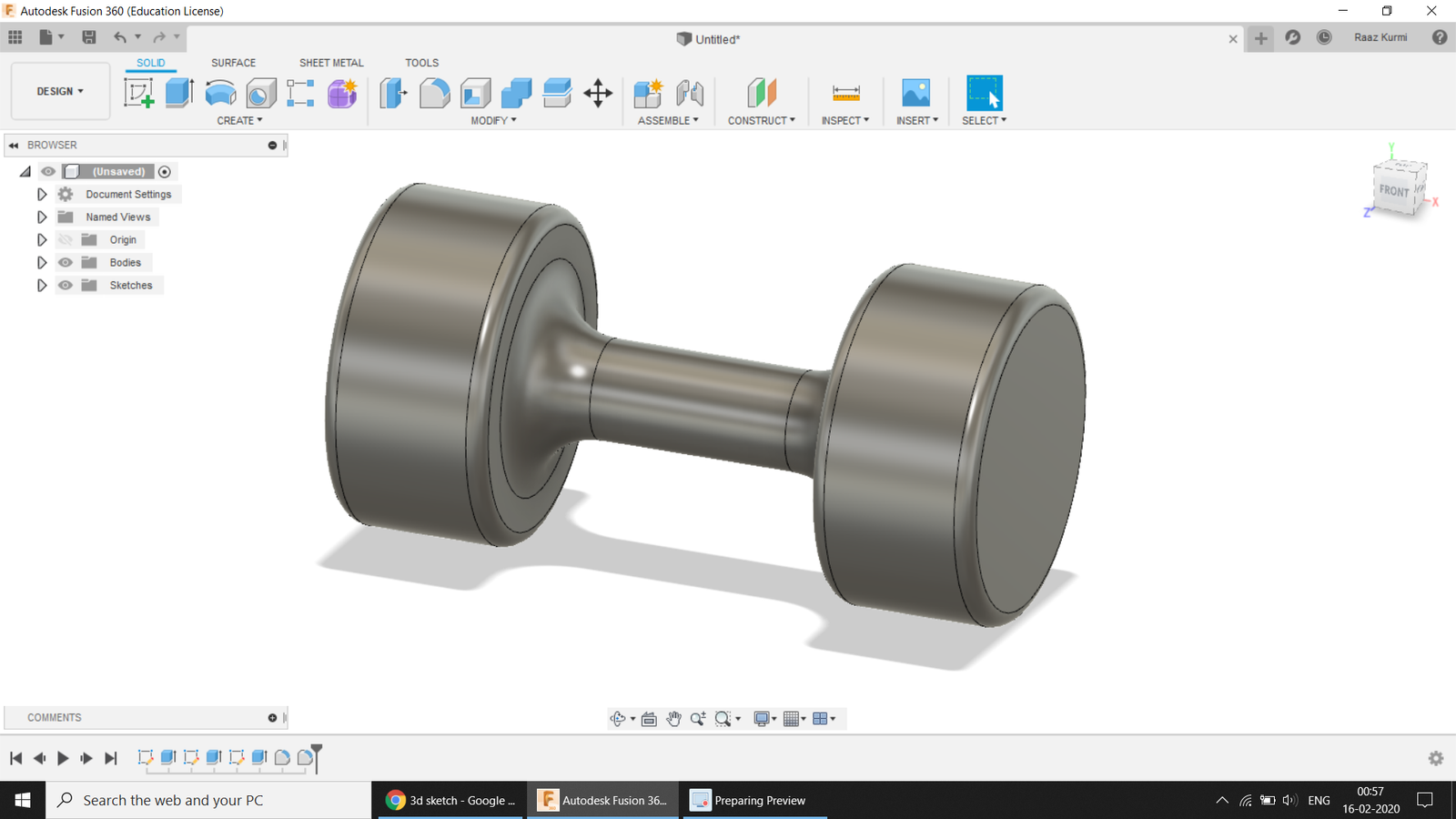Screen dimensions: 1456x819
Task: Open the Extensions icon beside new tab
Action: [1293, 37]
